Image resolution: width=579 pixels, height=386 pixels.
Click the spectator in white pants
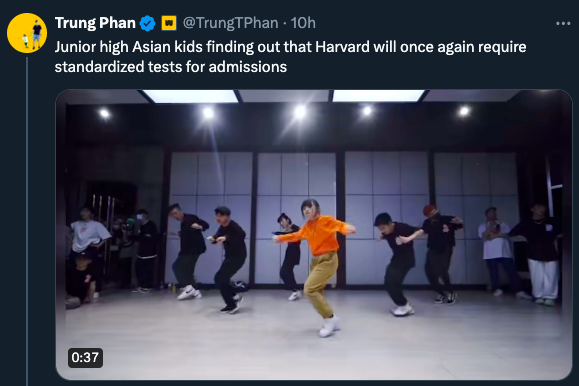(539, 255)
